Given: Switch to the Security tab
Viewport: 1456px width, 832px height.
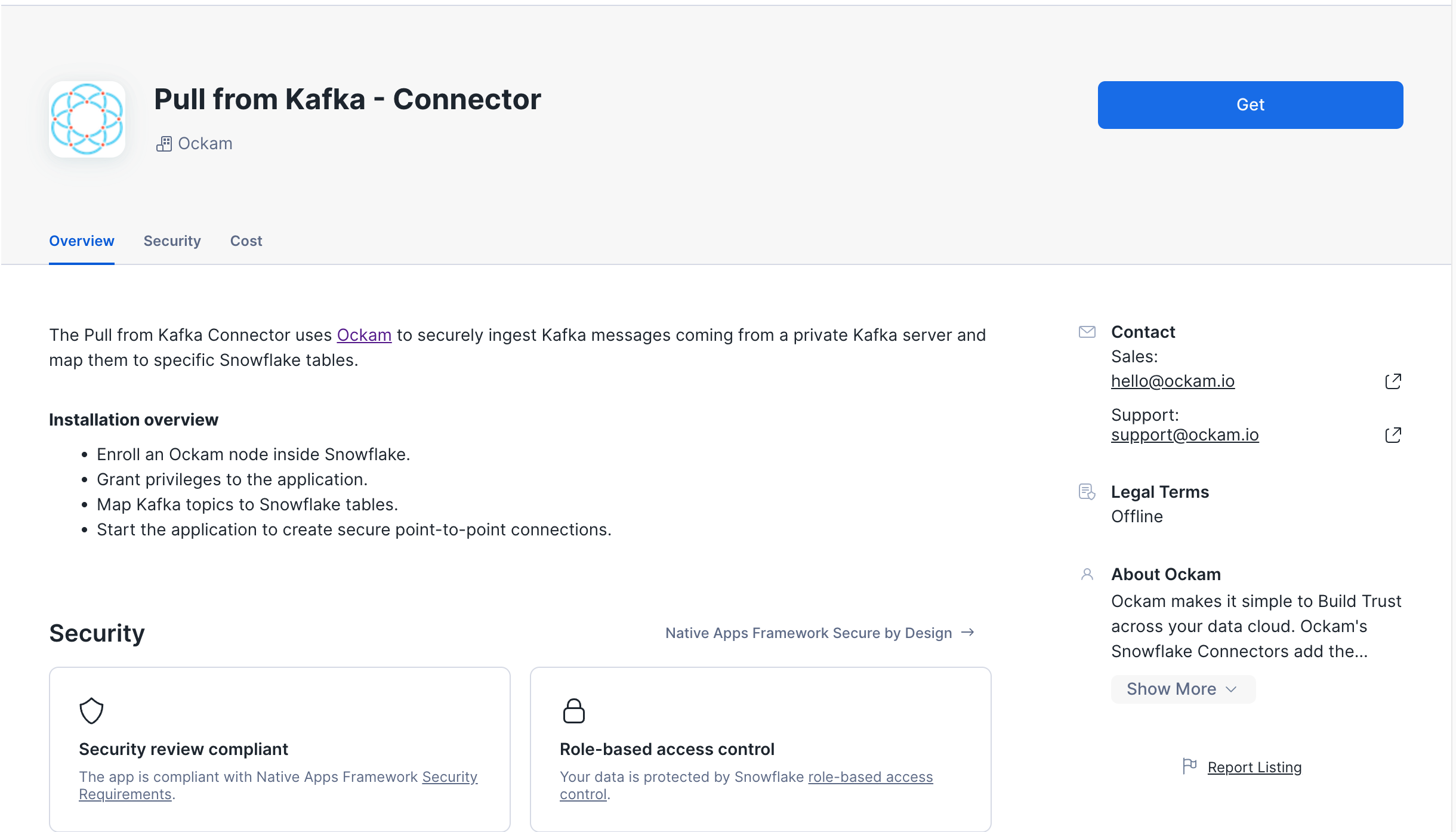Looking at the screenshot, I should pos(172,241).
